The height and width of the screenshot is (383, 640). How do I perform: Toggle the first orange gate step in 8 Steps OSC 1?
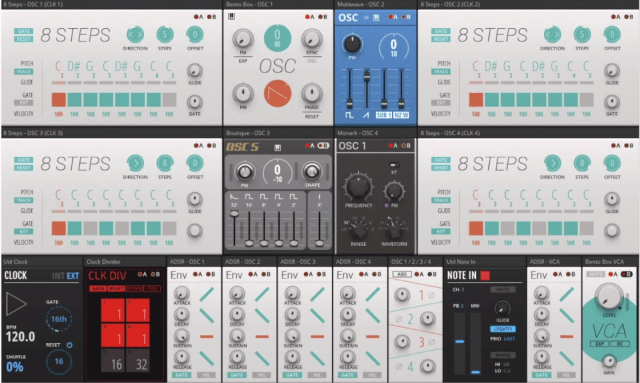pyautogui.click(x=59, y=100)
